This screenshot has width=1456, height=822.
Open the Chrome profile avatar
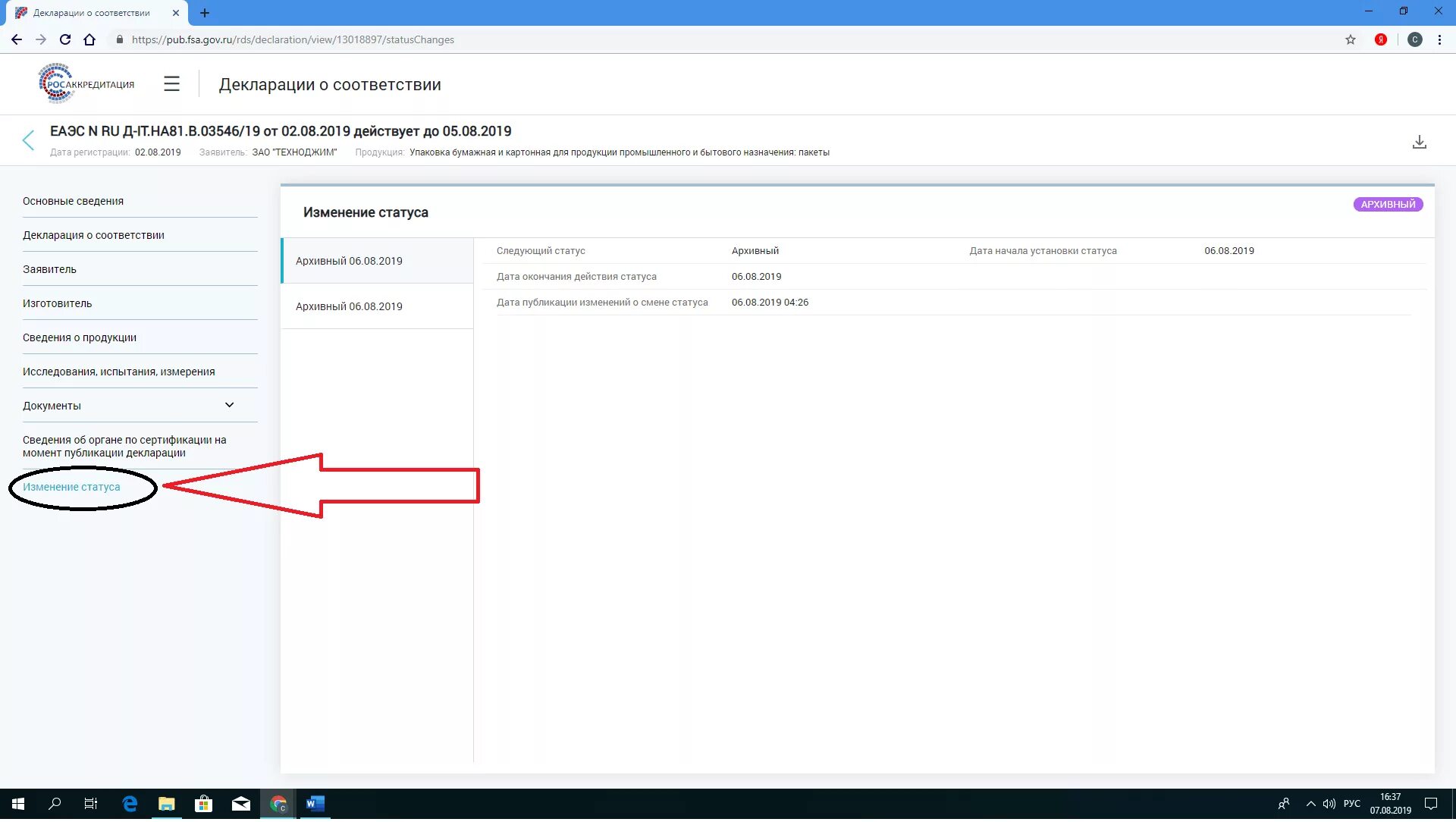(1414, 39)
